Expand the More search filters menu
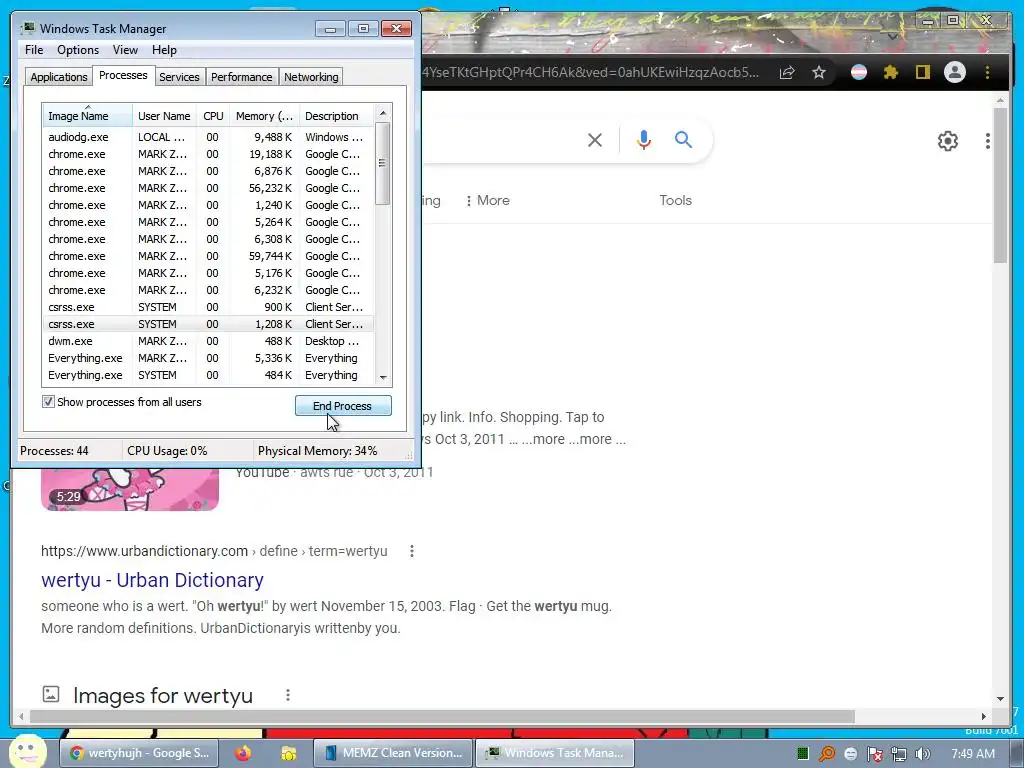The height and width of the screenshot is (768, 1024). [487, 200]
